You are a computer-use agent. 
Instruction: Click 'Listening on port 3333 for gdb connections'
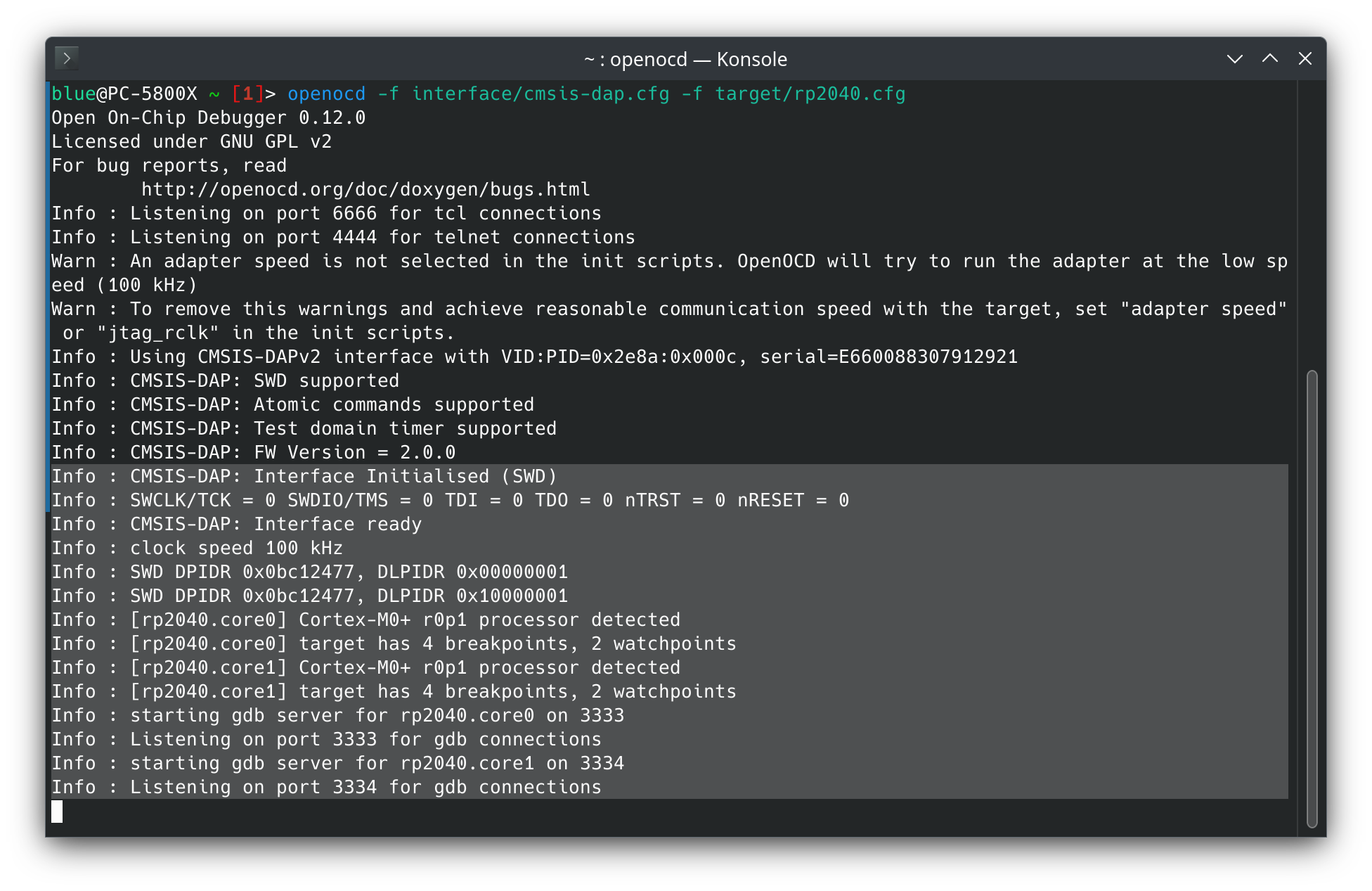click(365, 740)
